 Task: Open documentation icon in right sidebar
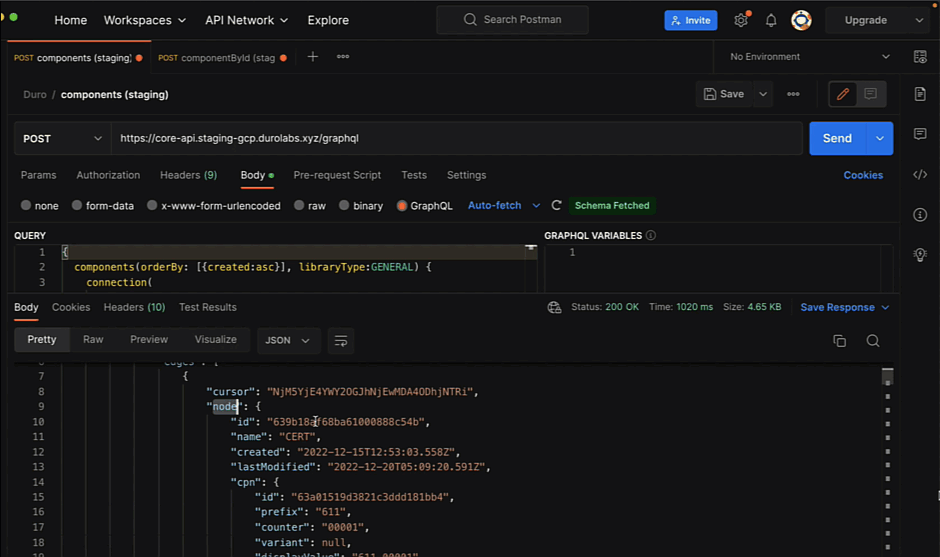[920, 94]
